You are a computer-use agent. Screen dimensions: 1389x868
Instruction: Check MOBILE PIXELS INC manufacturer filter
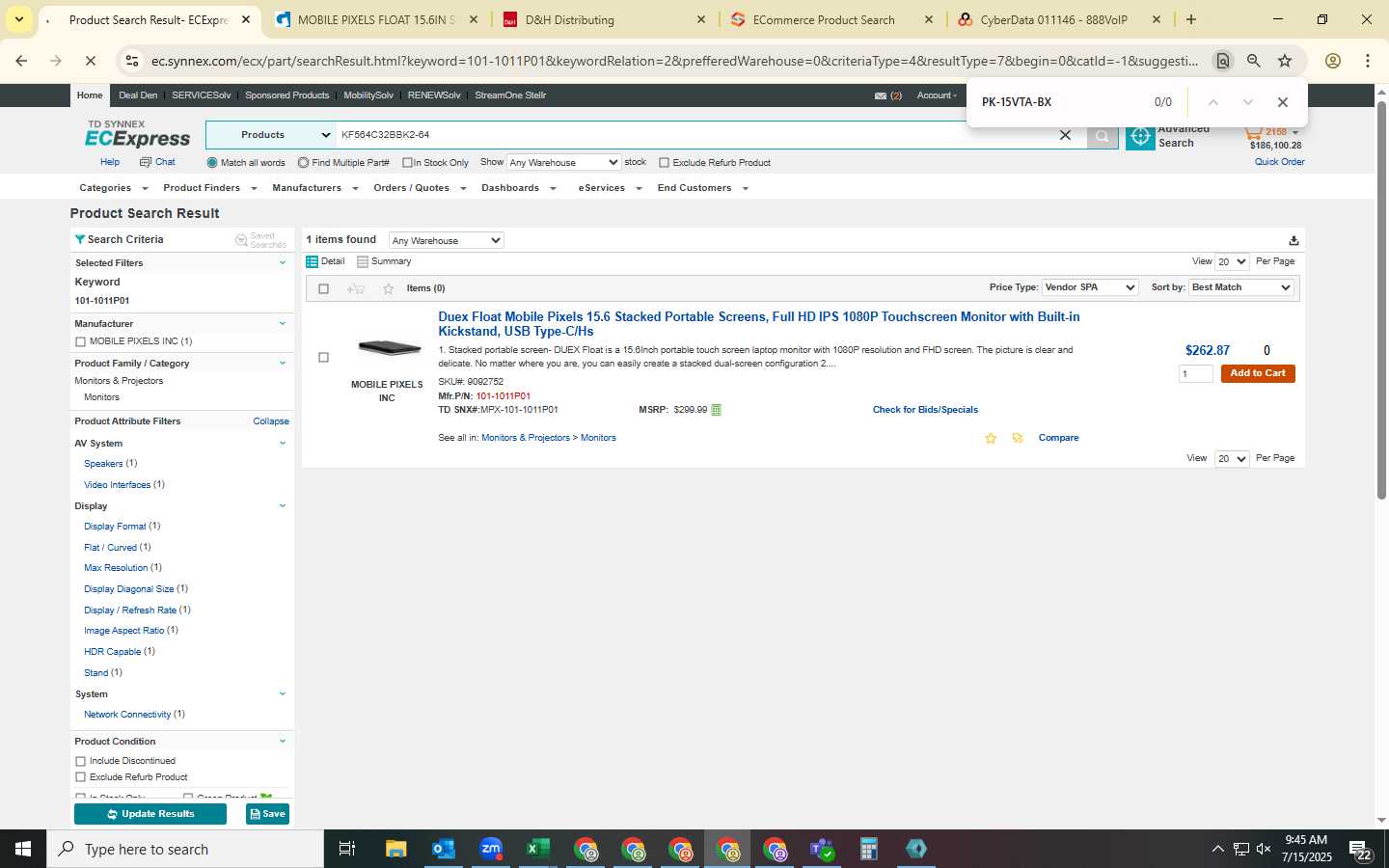point(80,341)
